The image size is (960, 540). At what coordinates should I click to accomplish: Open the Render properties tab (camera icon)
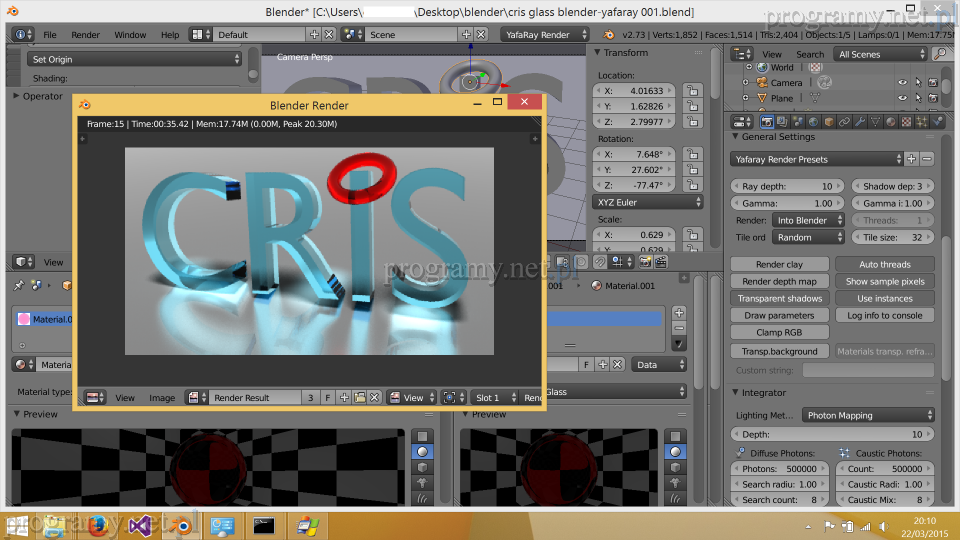(x=767, y=121)
